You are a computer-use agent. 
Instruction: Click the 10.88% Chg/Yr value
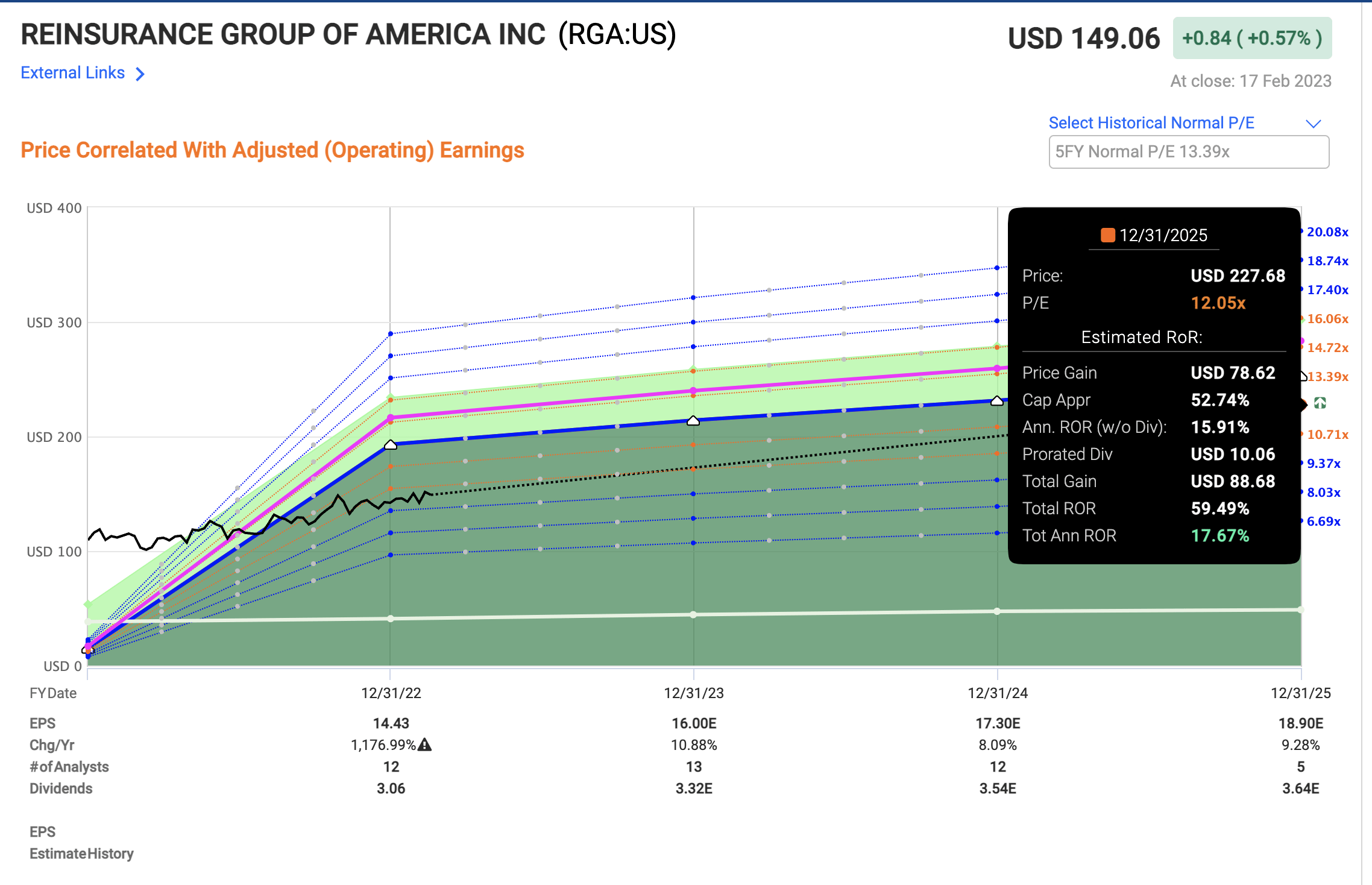click(694, 745)
